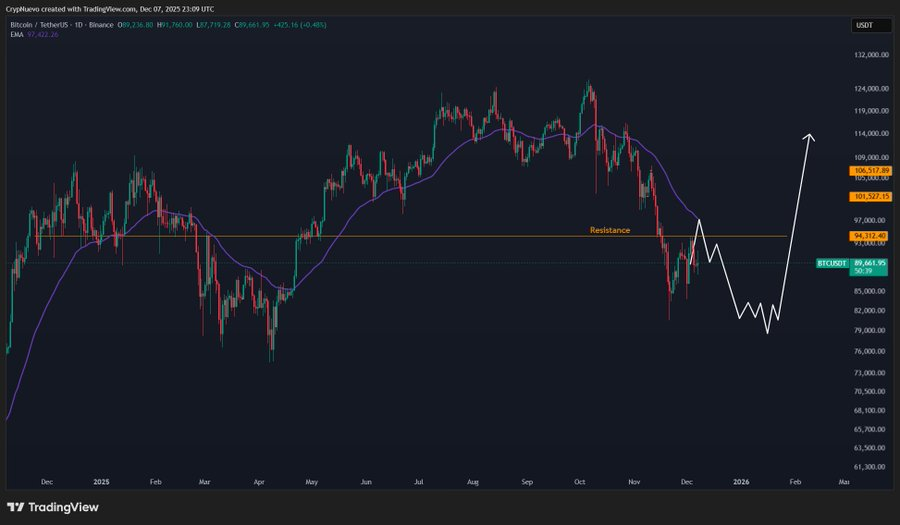This screenshot has width=900, height=525.
Task: Select the orange Resistance text label
Action: click(x=610, y=230)
